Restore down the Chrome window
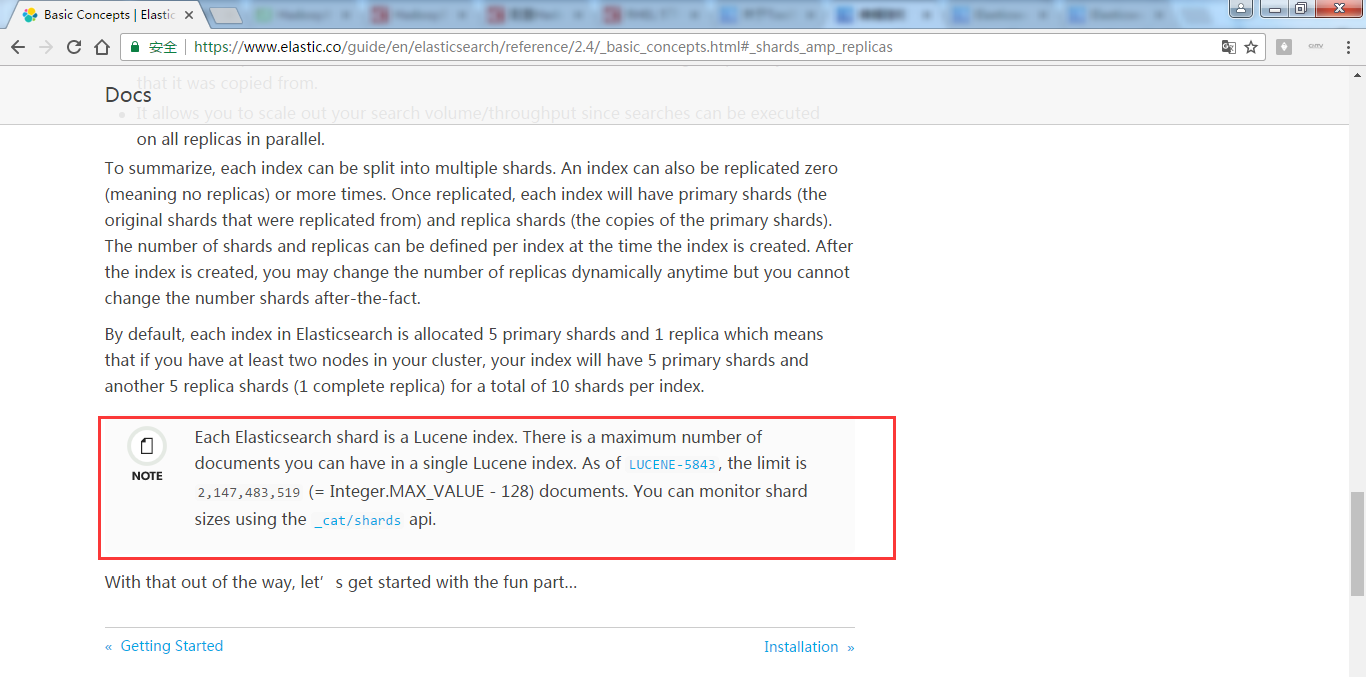 [x=1300, y=8]
